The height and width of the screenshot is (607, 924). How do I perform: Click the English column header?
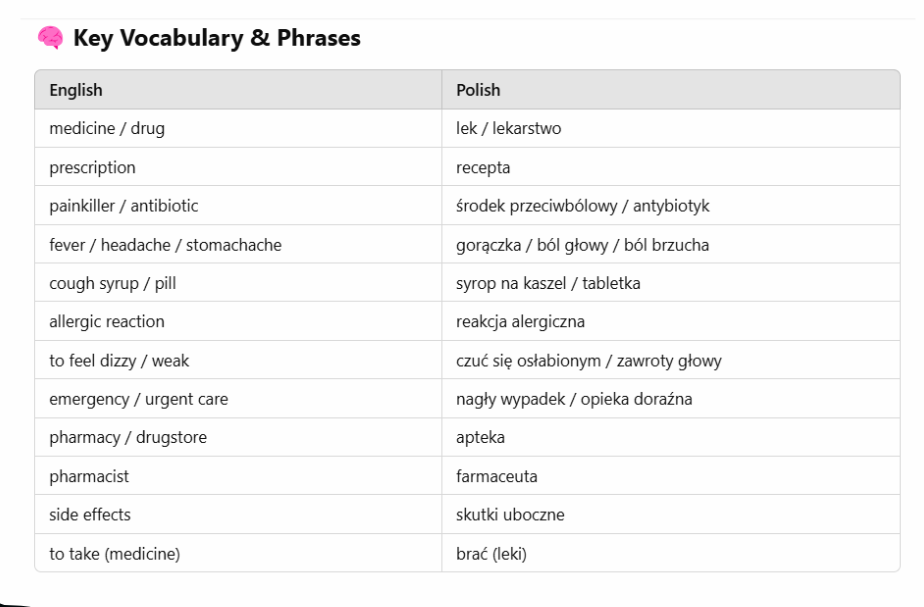[x=76, y=90]
